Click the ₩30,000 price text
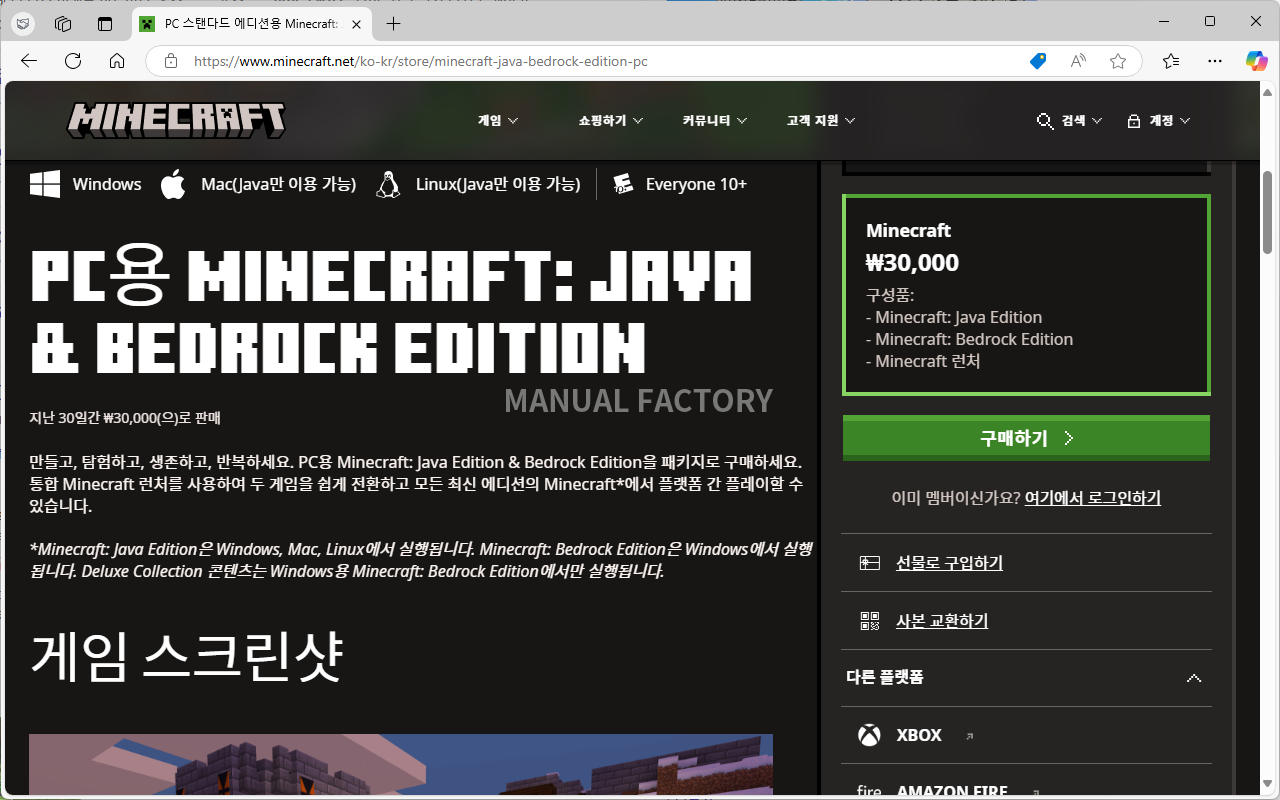Image resolution: width=1280 pixels, height=800 pixels. click(x=912, y=263)
